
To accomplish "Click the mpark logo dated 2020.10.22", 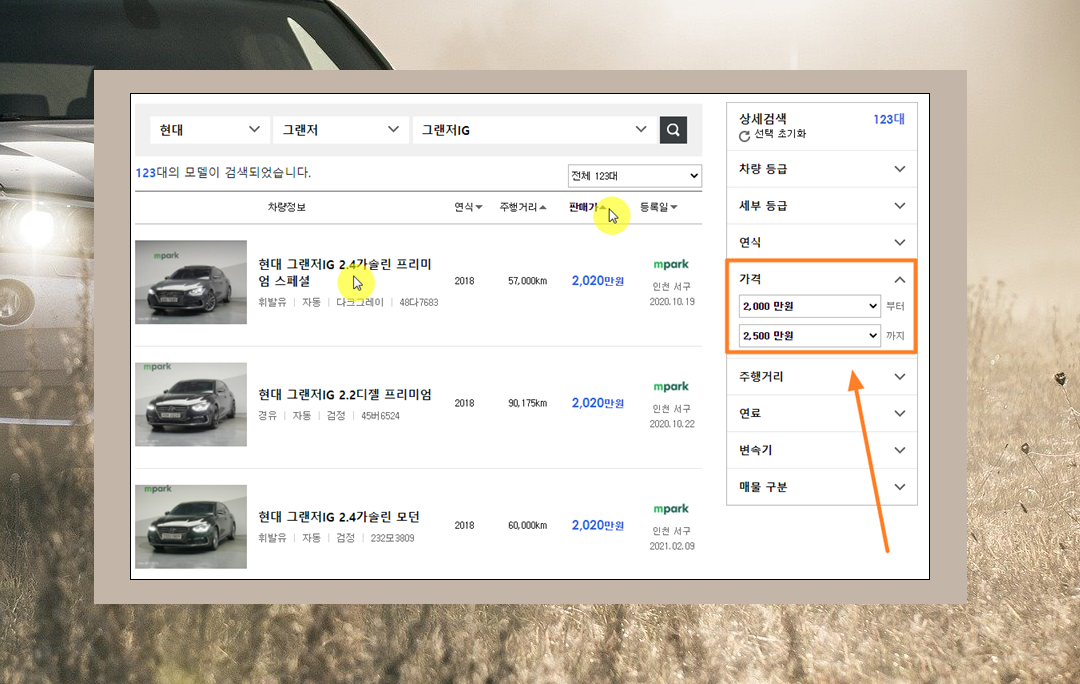I will pyautogui.click(x=671, y=386).
